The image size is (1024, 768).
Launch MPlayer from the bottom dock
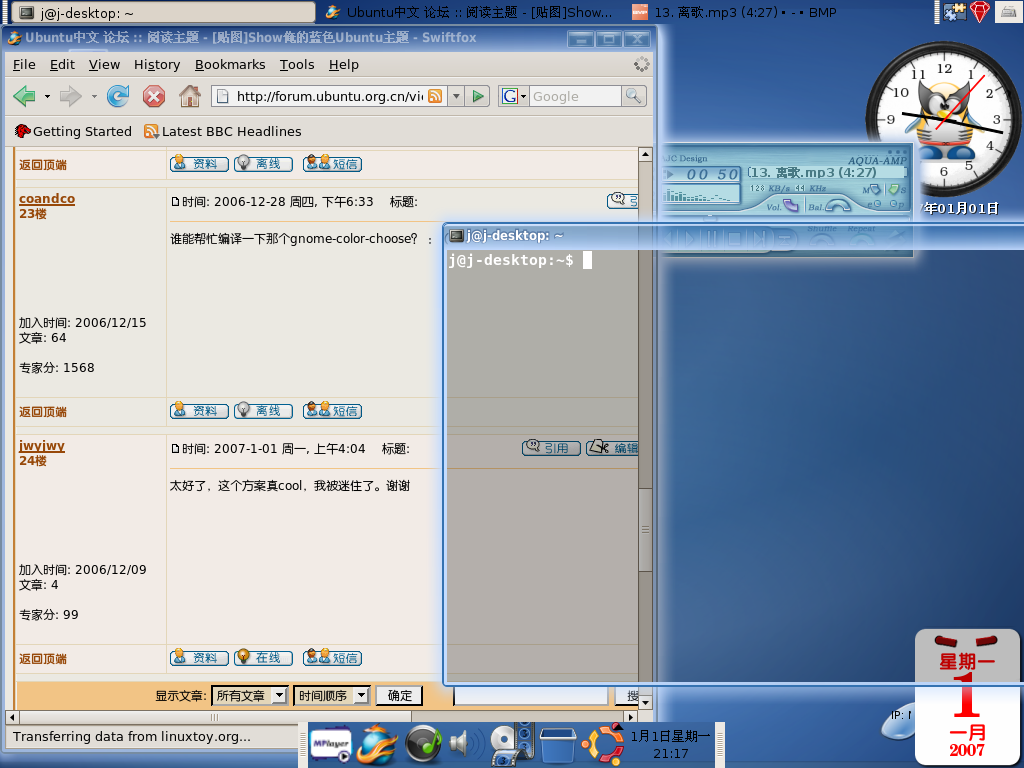click(x=330, y=744)
